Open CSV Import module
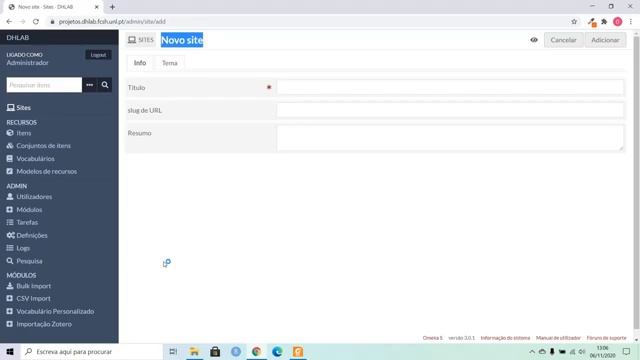640x360 pixels. 29,298
